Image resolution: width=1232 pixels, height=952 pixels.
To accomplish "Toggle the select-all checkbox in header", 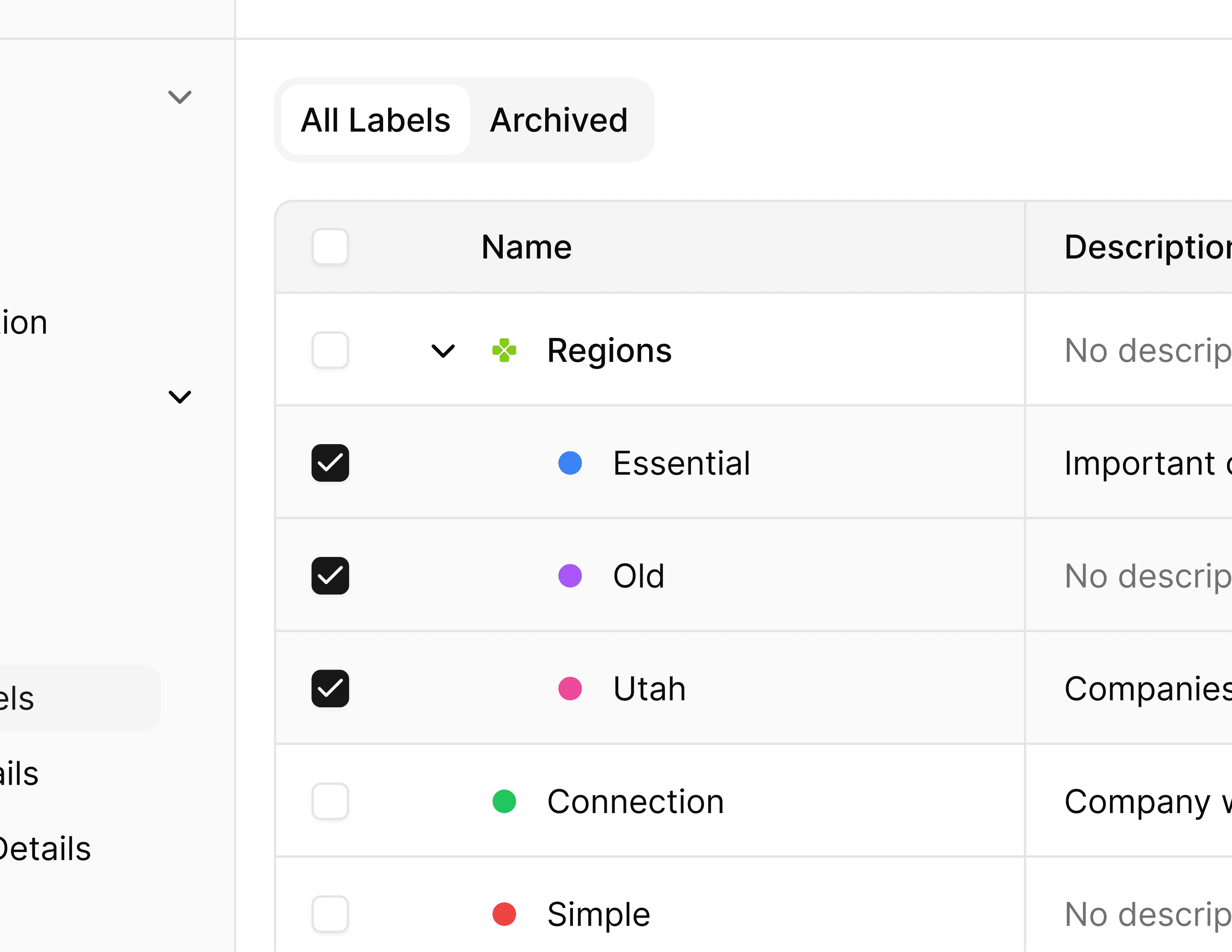I will click(x=330, y=246).
